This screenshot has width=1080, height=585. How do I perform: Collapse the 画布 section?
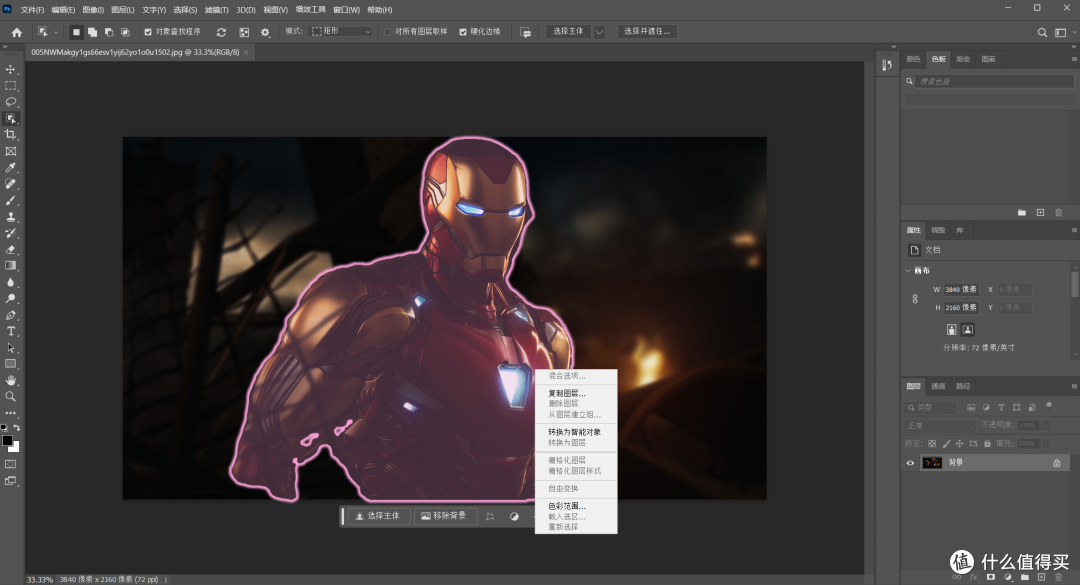point(908,271)
